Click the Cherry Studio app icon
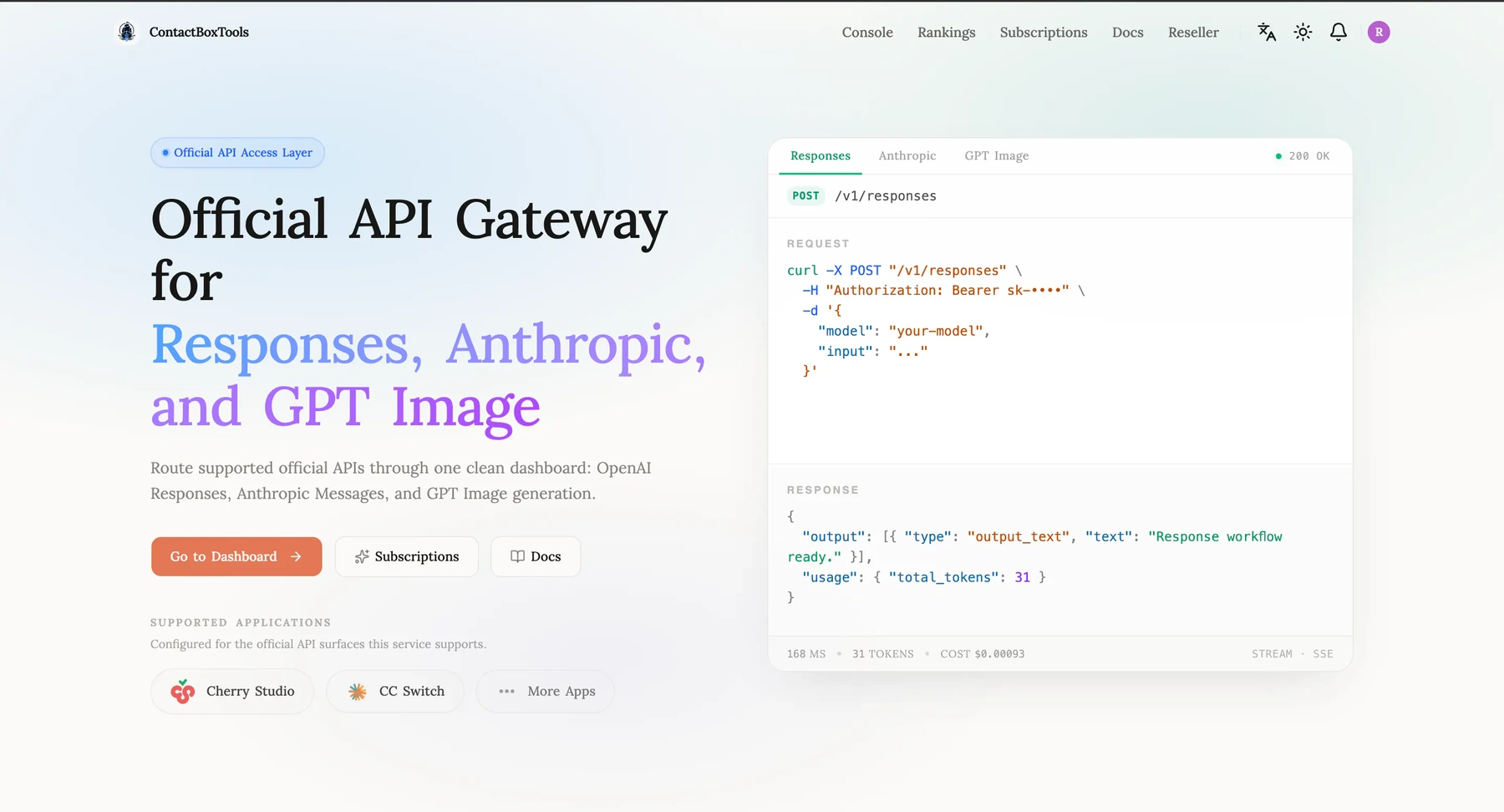Viewport: 1504px width, 812px height. coord(182,692)
